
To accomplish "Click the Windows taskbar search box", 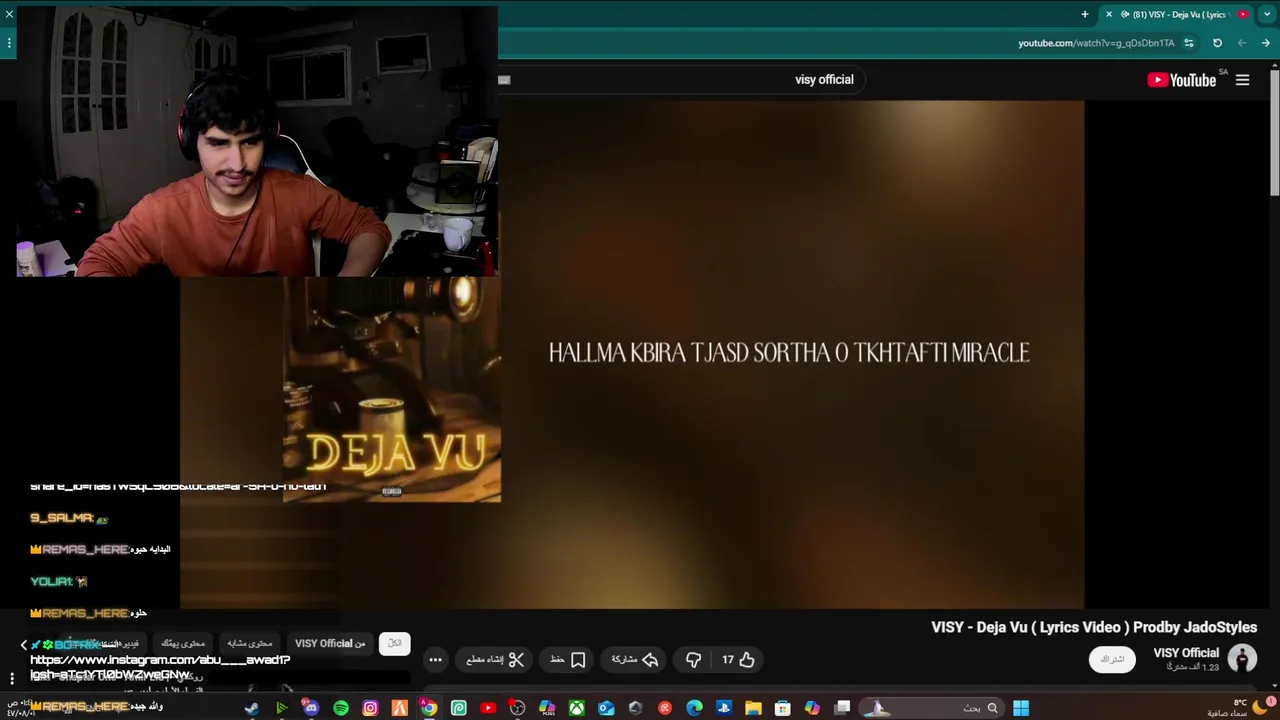I will (930, 708).
